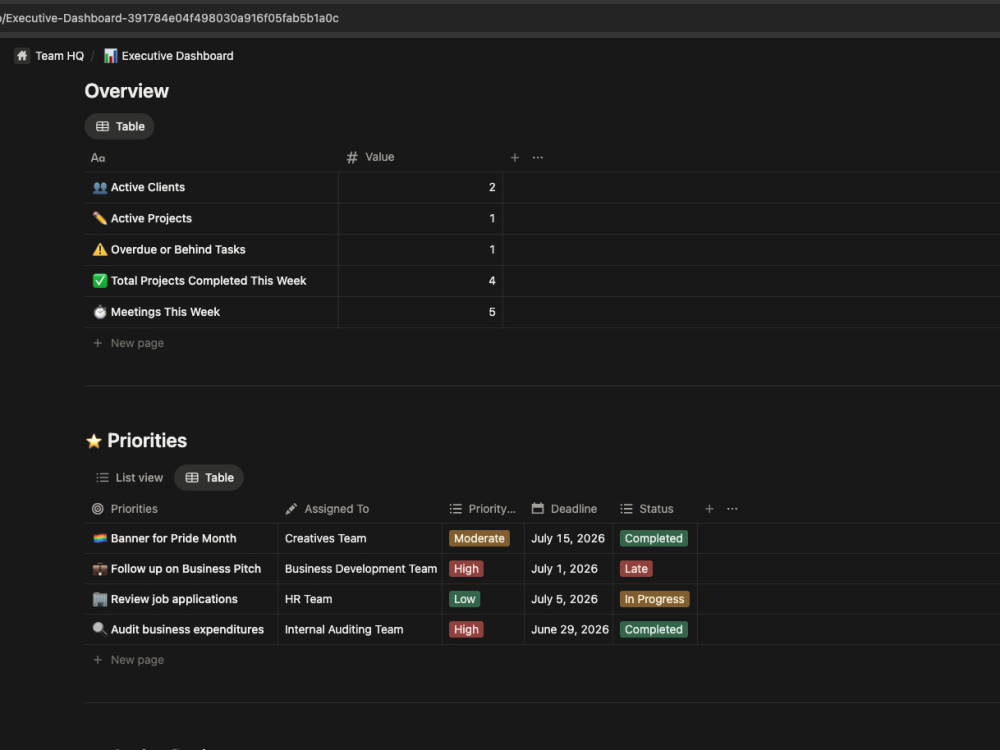Click the July 15, 2026 deadline
The width and height of the screenshot is (1000, 750).
point(568,539)
